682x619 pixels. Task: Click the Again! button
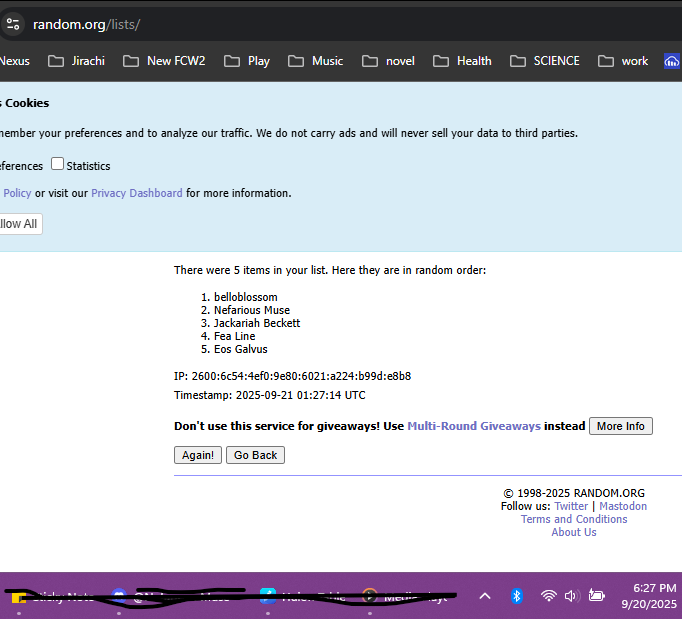point(198,455)
